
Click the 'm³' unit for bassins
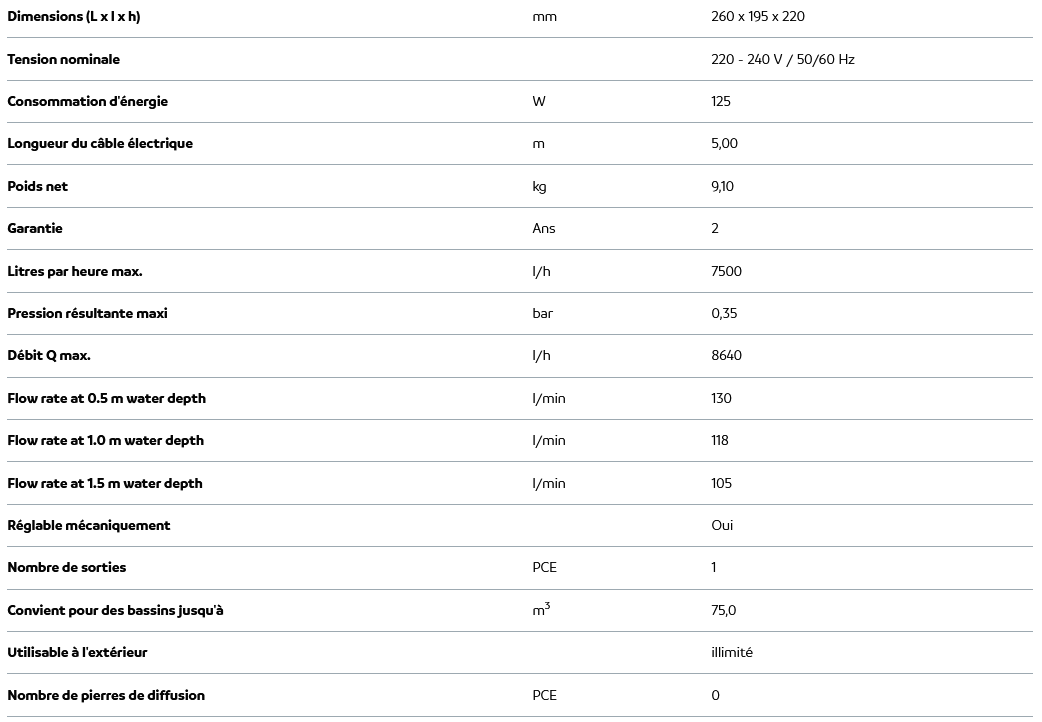tap(541, 609)
